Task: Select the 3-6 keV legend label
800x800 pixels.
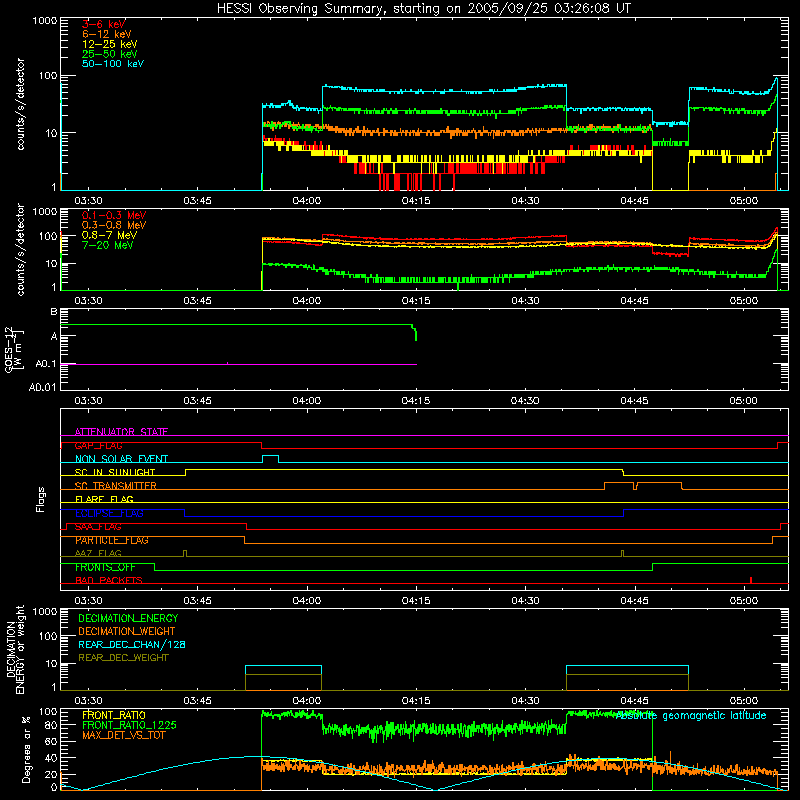Action: 104,24
